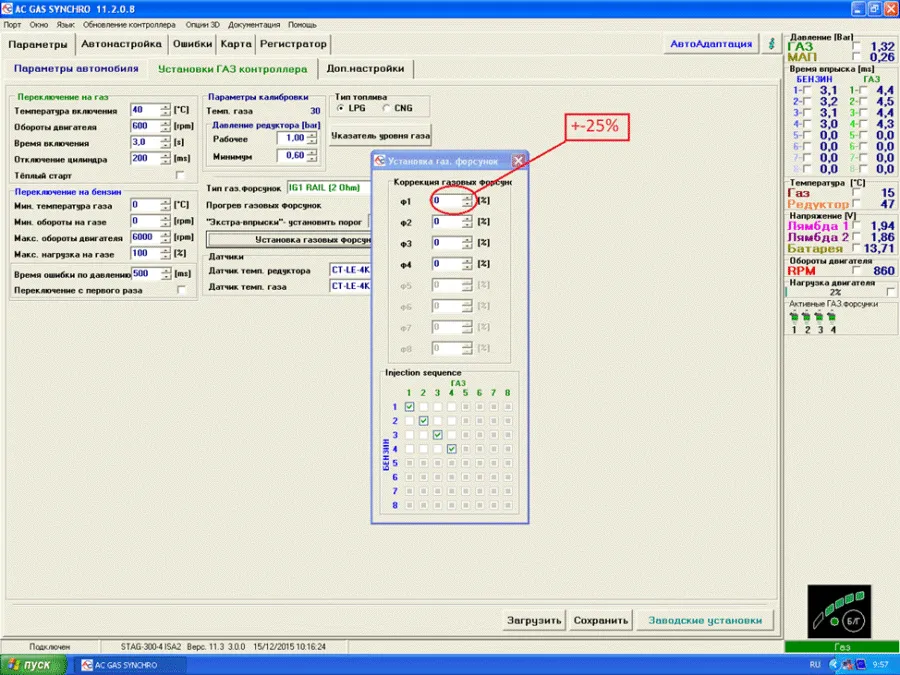Click the Заводские установки button

coord(705,620)
